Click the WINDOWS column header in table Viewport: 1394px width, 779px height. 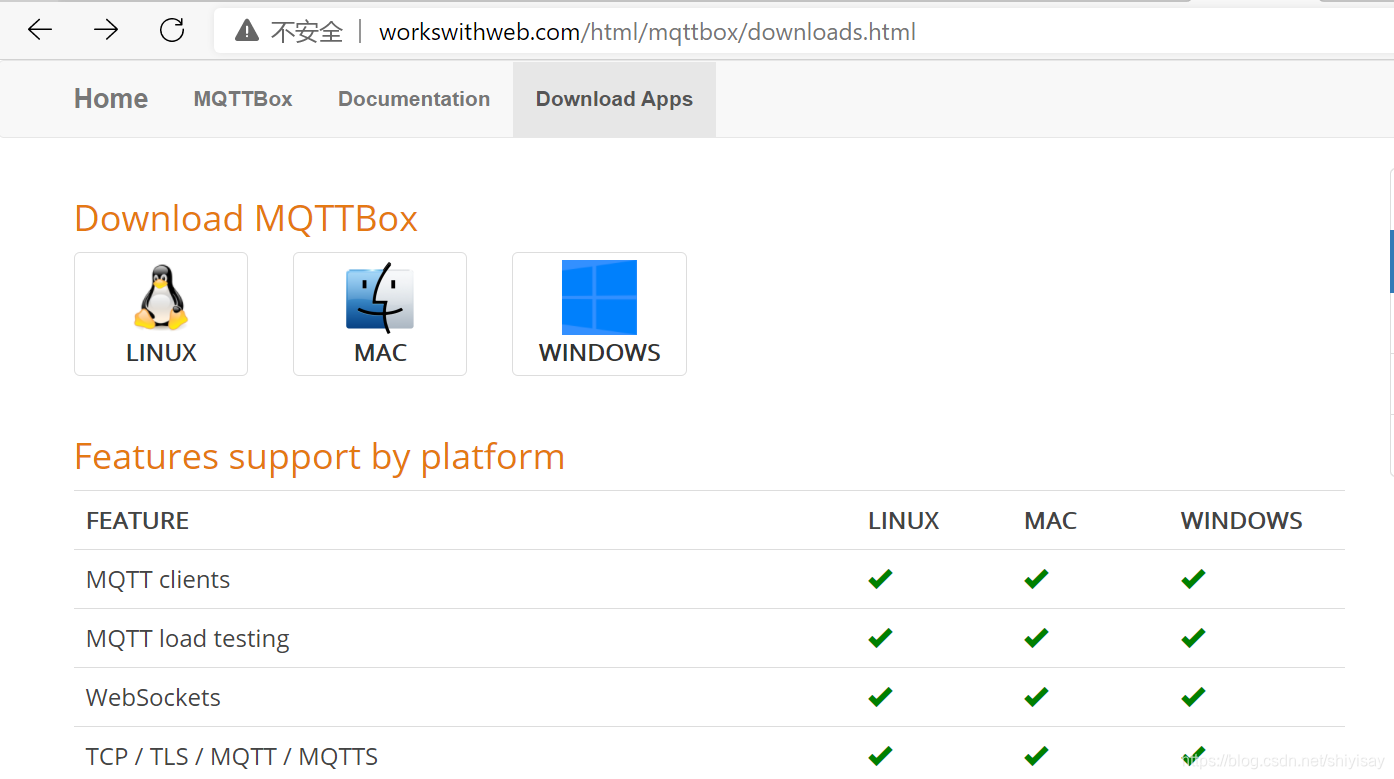(x=1241, y=521)
